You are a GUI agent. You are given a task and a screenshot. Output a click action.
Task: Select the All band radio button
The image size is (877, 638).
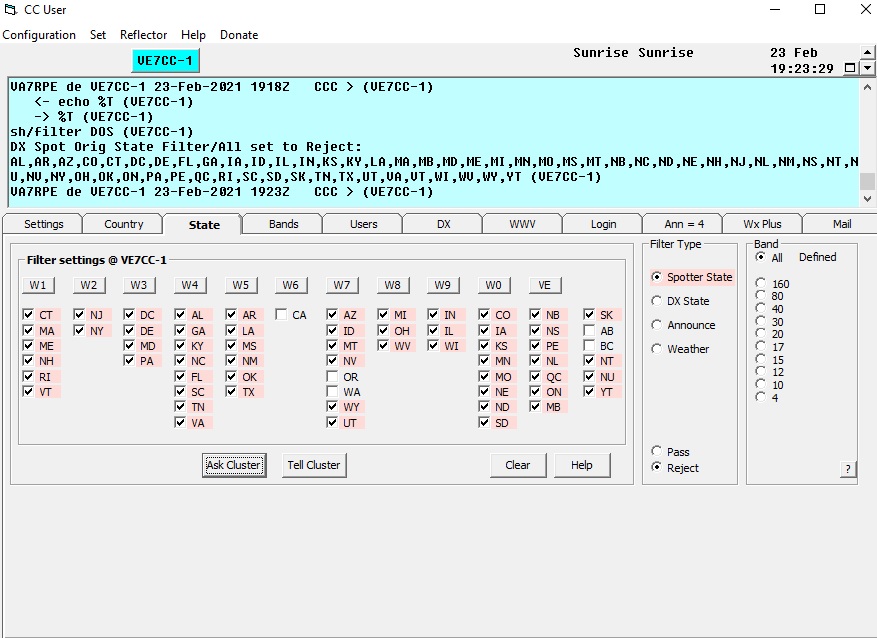click(760, 257)
